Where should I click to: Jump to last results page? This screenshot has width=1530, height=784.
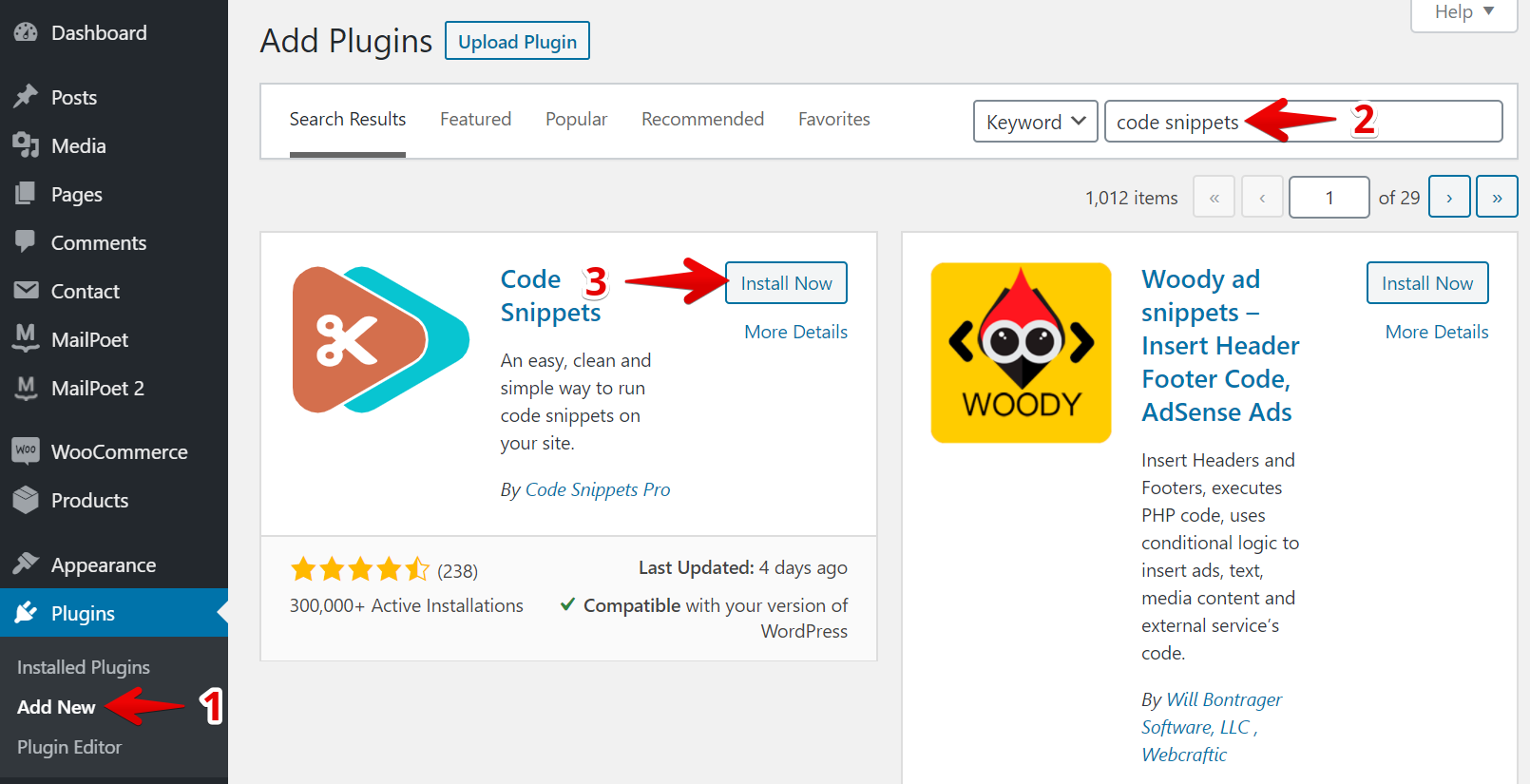tap(1497, 197)
